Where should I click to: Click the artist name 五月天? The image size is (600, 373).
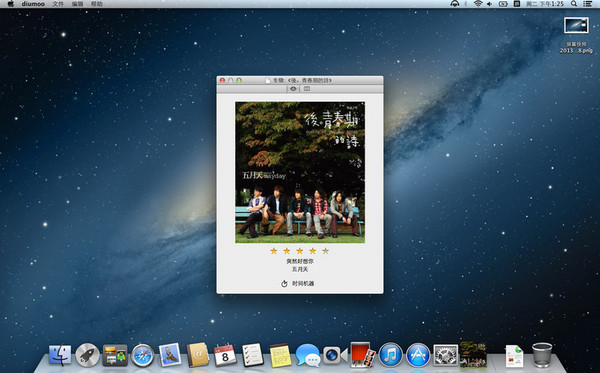(300, 269)
